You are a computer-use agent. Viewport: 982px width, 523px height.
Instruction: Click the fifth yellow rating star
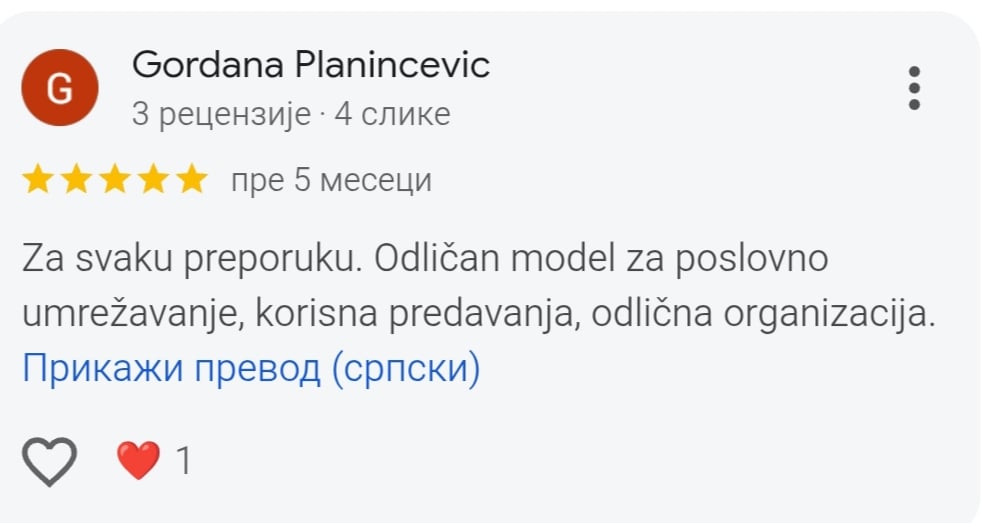point(190,181)
